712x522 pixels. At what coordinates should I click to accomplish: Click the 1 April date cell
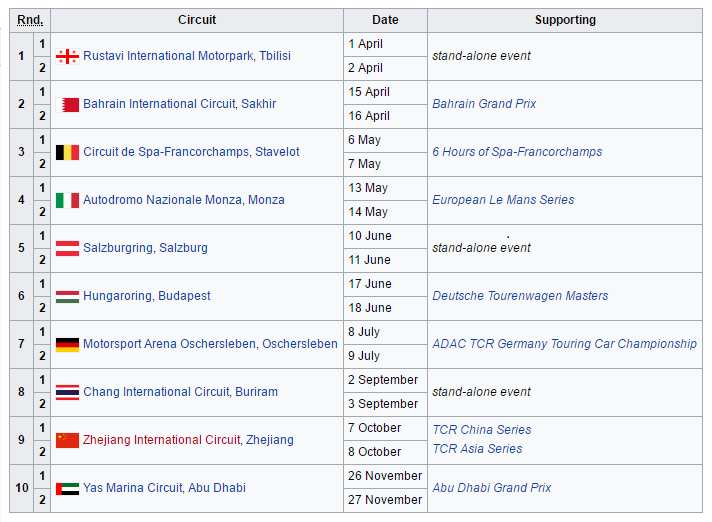tap(385, 44)
